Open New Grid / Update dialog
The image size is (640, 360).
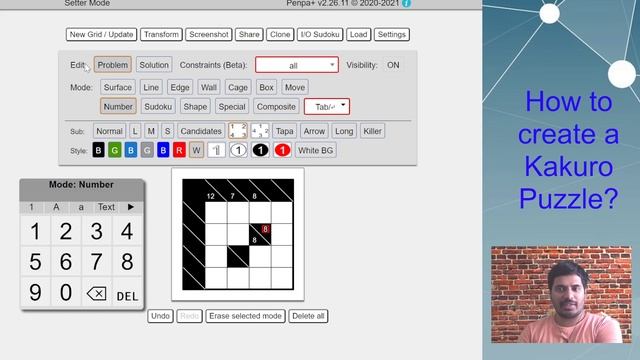click(x=101, y=34)
